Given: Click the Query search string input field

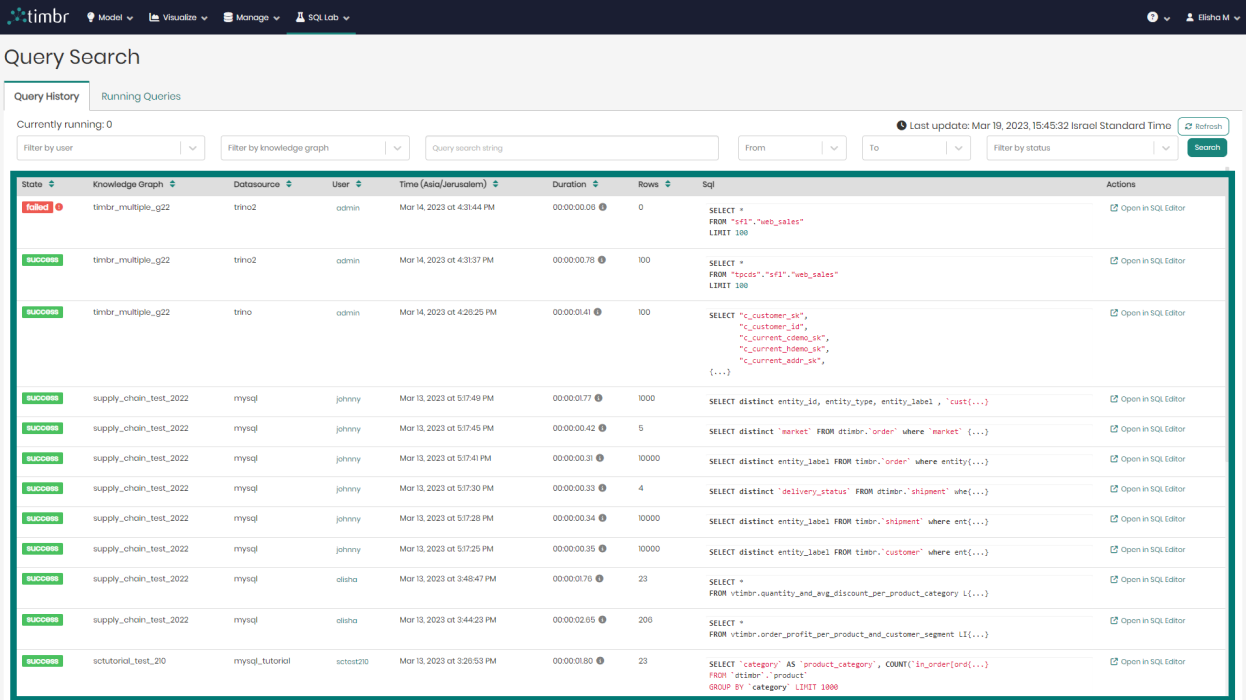Looking at the screenshot, I should point(571,147).
